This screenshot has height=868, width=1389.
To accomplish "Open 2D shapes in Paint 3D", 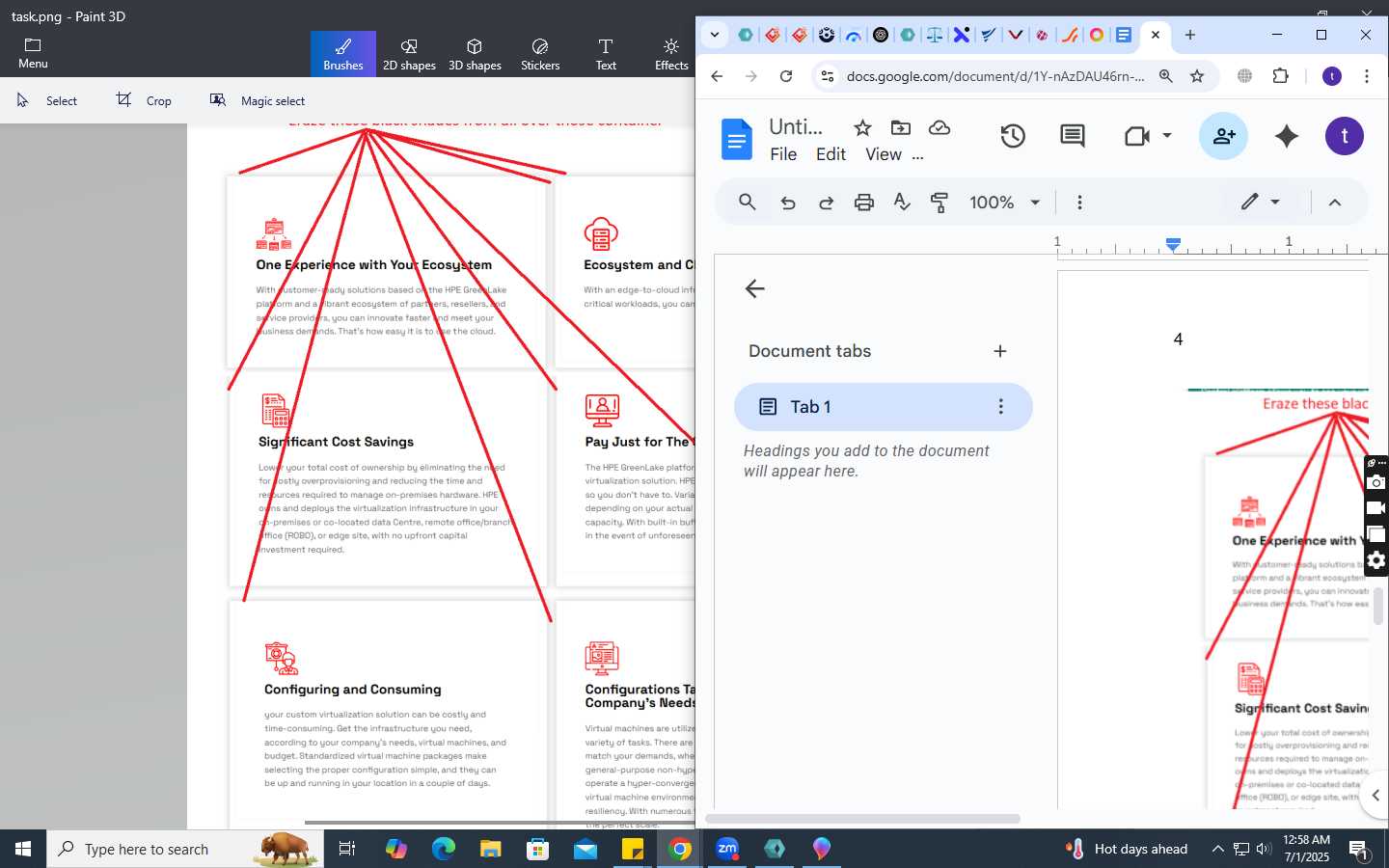I will tap(409, 54).
